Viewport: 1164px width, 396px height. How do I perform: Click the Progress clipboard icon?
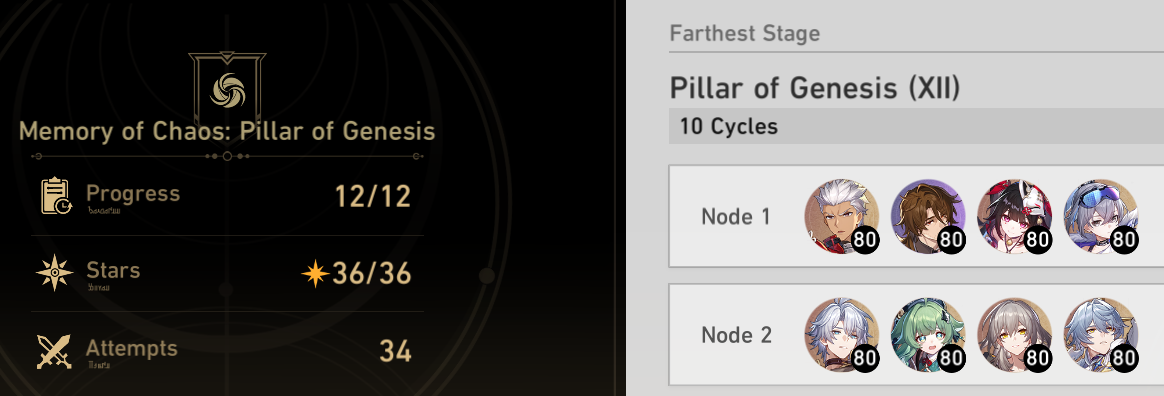tap(56, 196)
